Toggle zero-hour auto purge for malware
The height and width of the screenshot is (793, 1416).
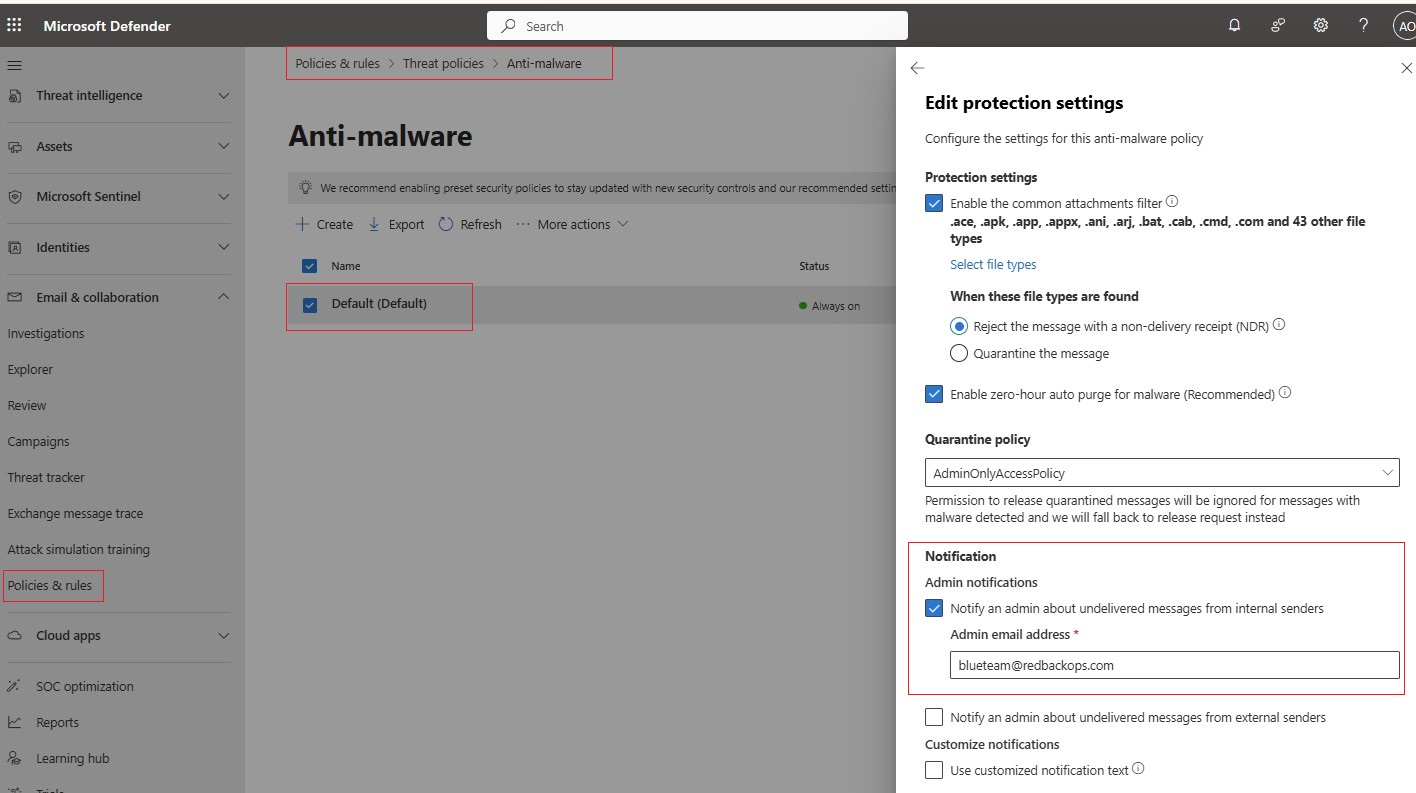point(934,394)
